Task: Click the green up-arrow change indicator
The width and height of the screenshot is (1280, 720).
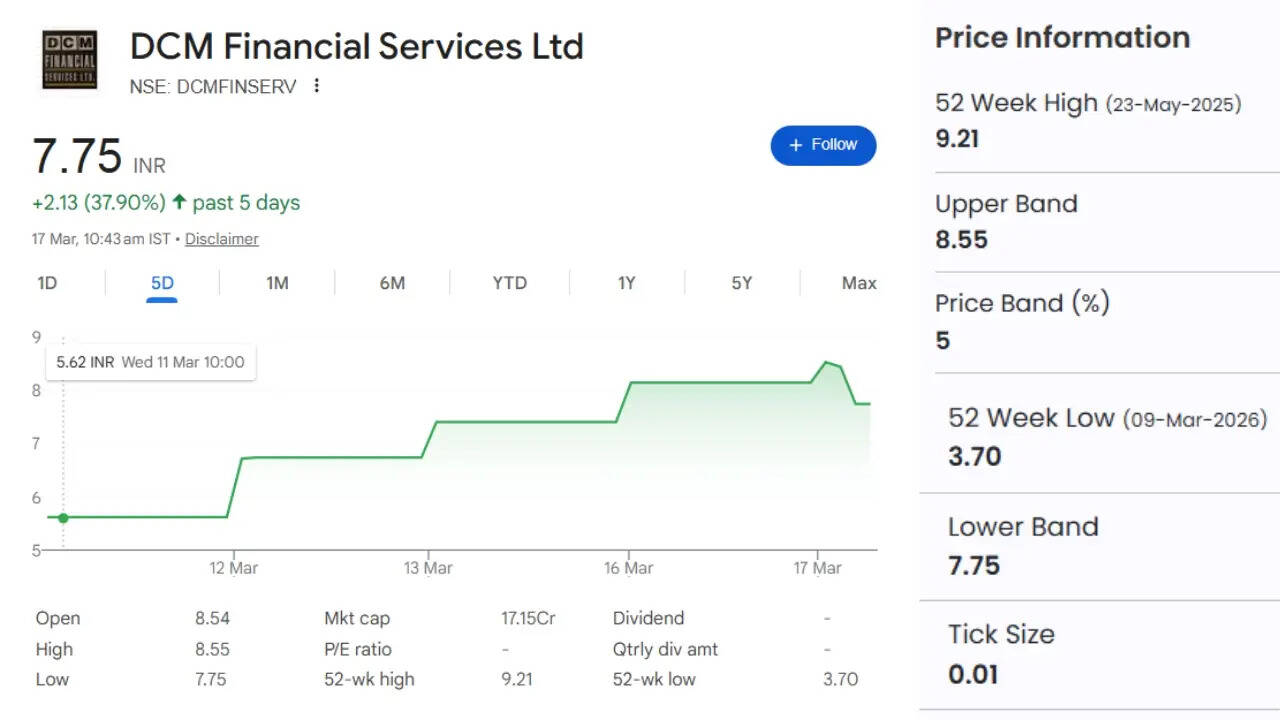Action: [x=179, y=202]
